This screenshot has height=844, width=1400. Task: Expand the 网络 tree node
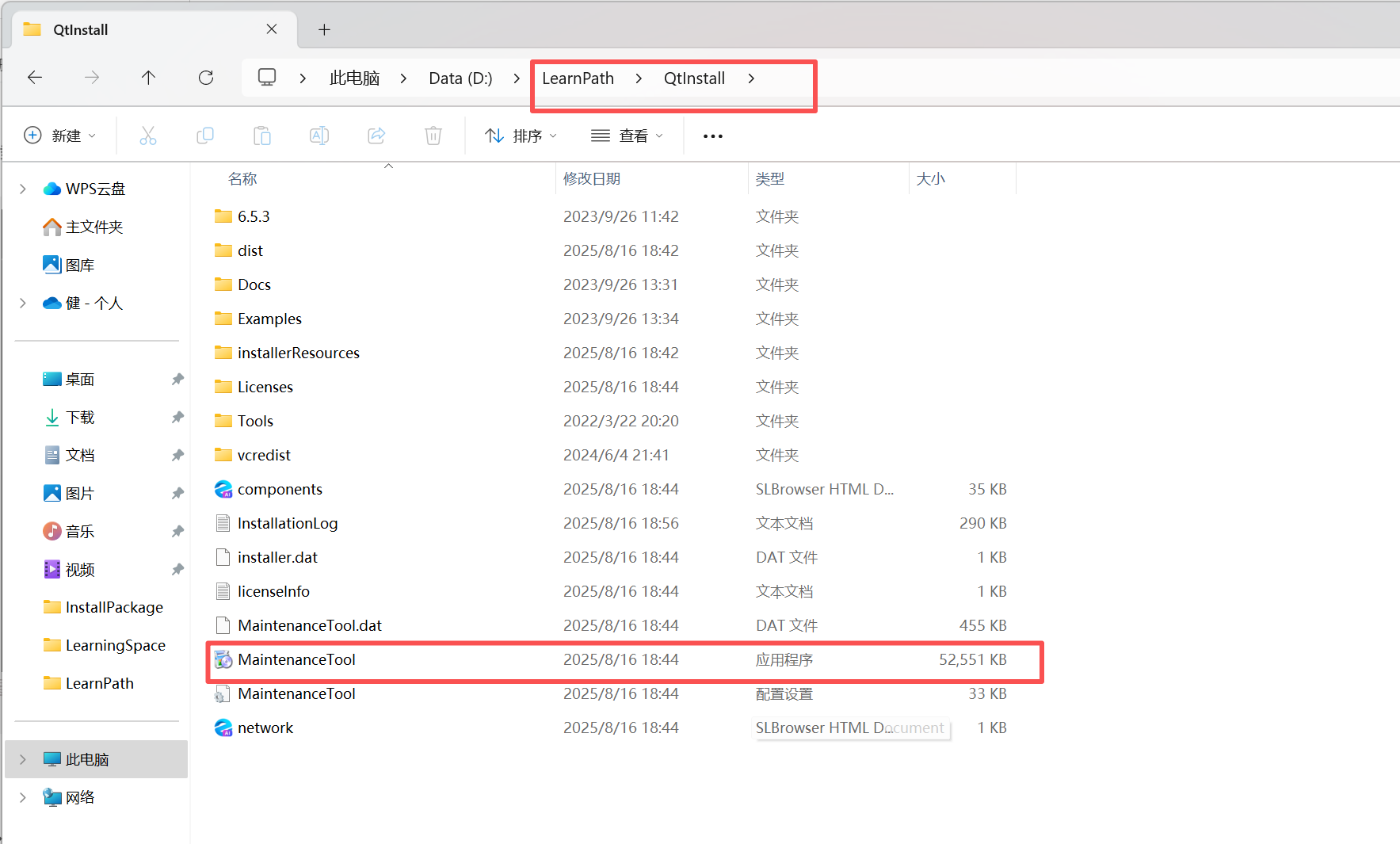pyautogui.click(x=23, y=797)
